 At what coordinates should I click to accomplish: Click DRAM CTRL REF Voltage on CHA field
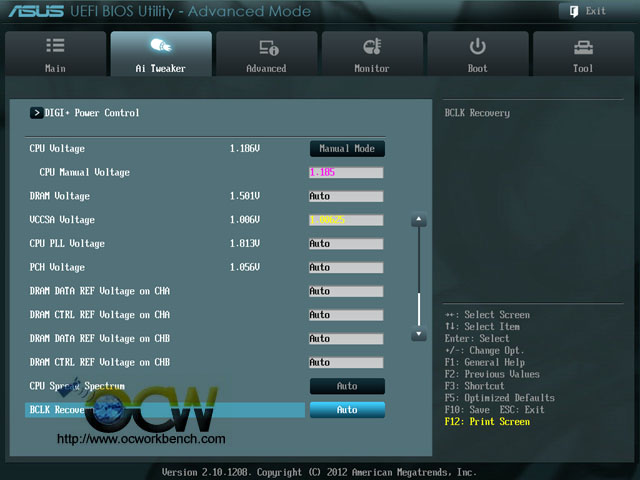coord(346,315)
